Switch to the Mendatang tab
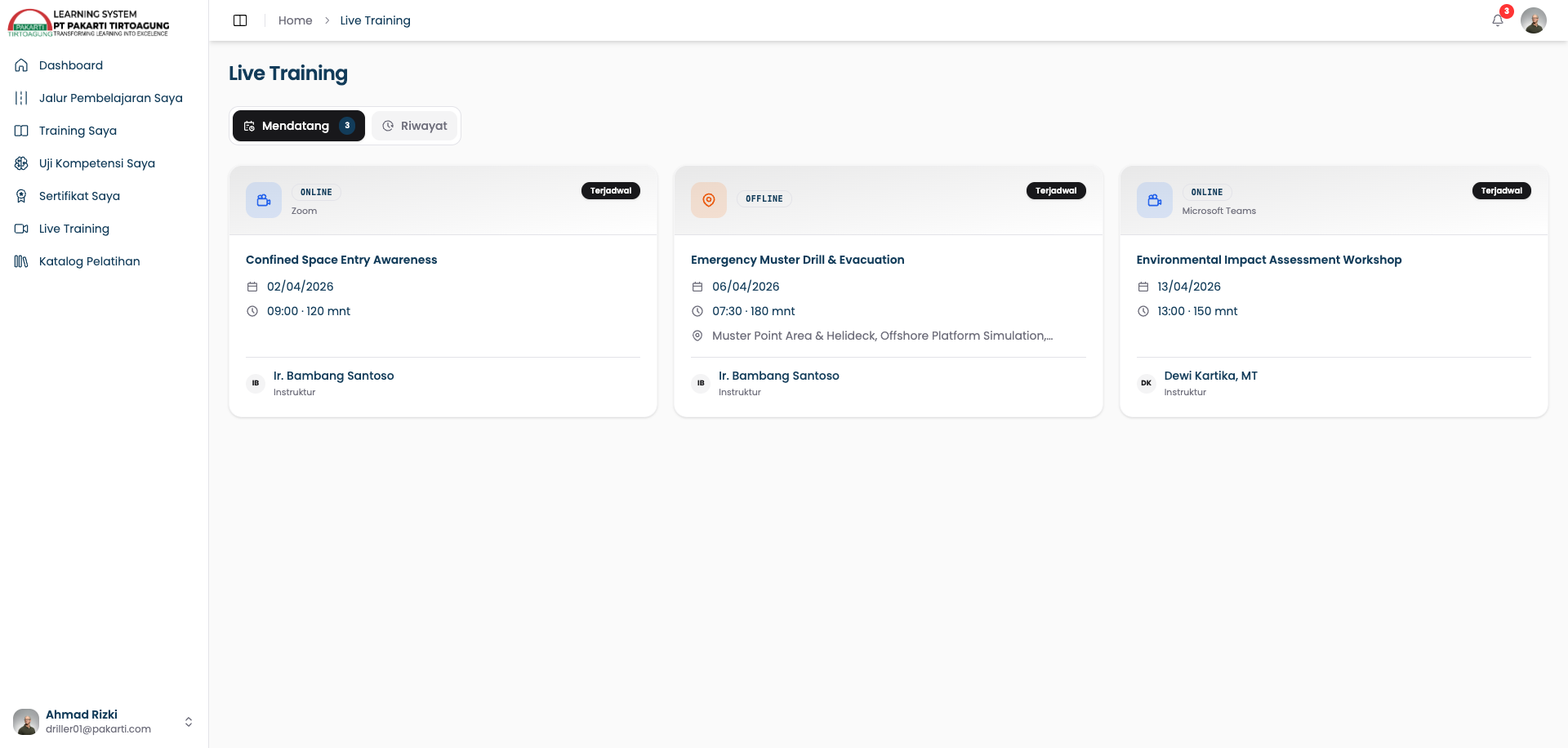1568x748 pixels. click(299, 126)
